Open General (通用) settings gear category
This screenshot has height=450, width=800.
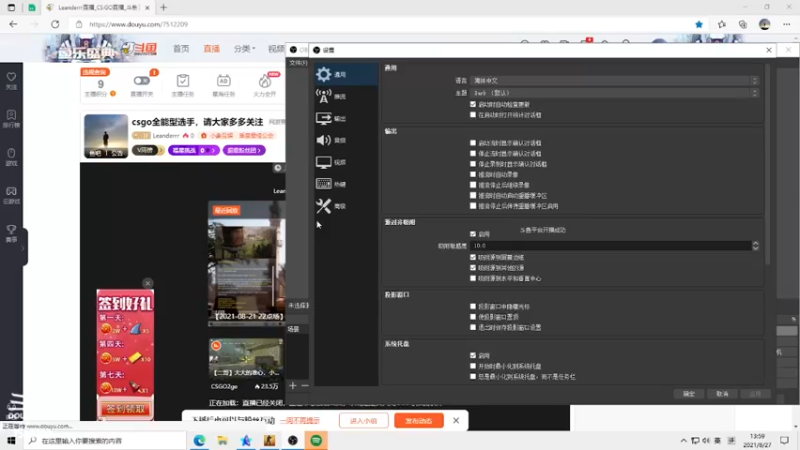(346, 74)
